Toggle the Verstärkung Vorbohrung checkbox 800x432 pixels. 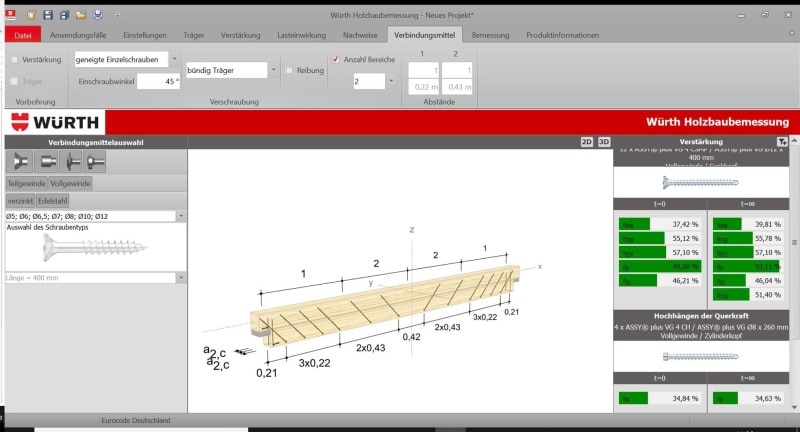pyautogui.click(x=14, y=60)
